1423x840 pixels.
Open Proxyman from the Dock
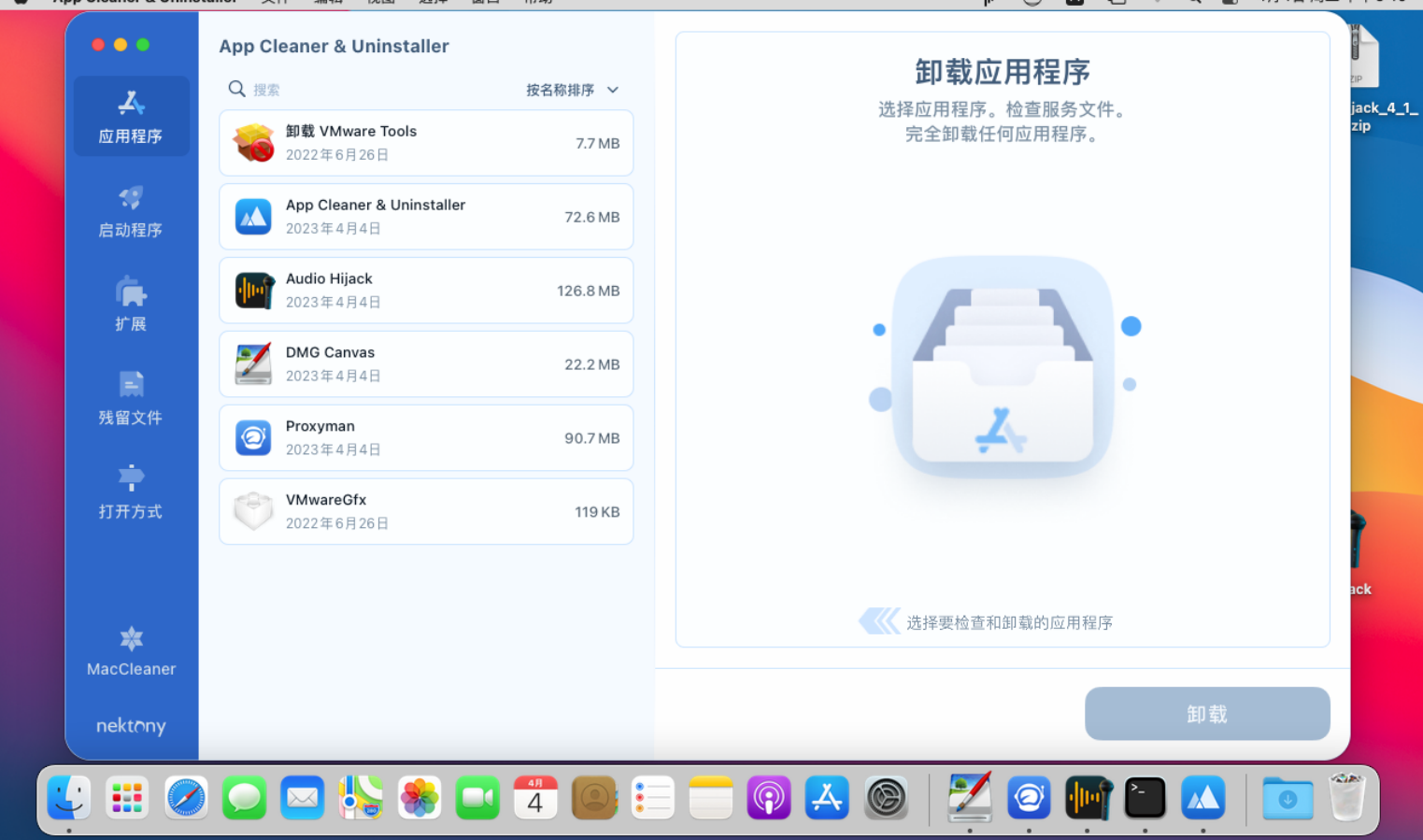point(1029,798)
